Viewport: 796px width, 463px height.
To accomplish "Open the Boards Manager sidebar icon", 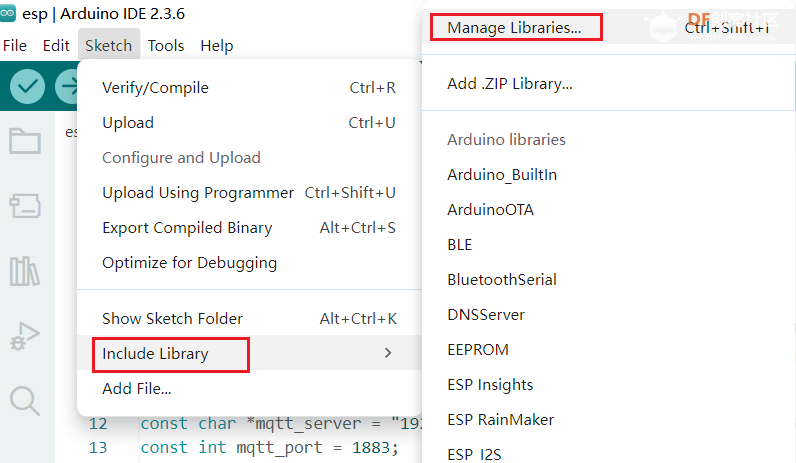I will tap(25, 206).
